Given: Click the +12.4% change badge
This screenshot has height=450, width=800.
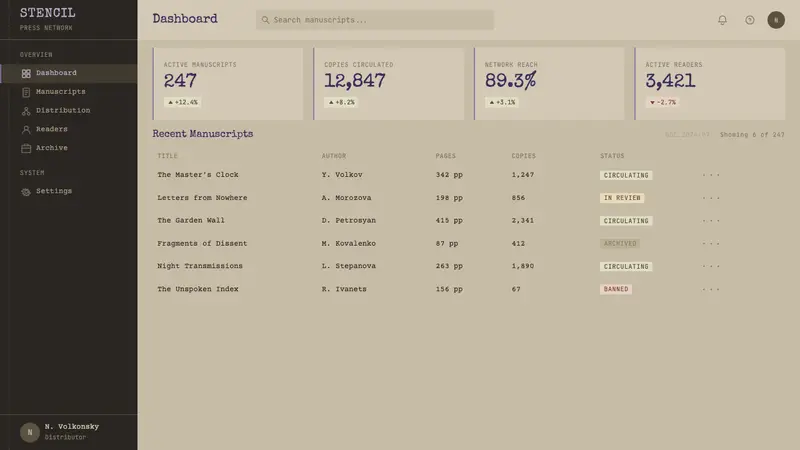Looking at the screenshot, I should click(x=183, y=103).
